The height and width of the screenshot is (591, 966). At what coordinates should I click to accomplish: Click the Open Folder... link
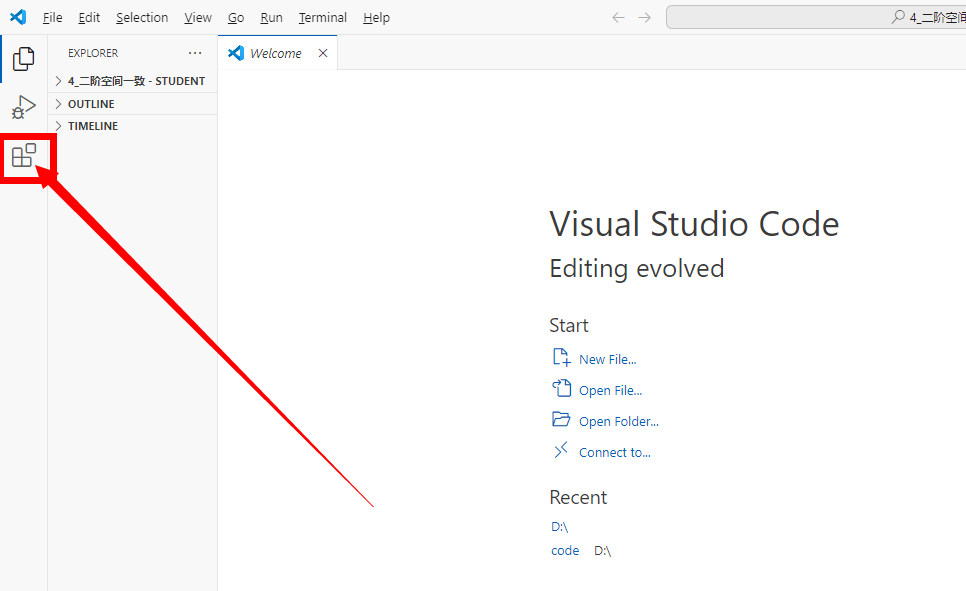pyautogui.click(x=619, y=421)
